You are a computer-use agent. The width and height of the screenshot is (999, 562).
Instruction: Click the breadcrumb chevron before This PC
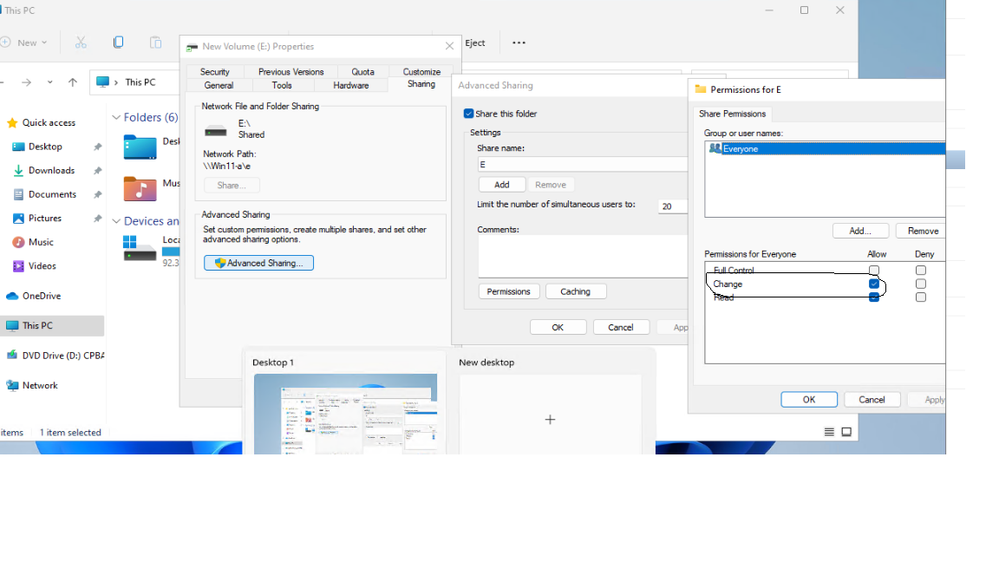pos(116,82)
